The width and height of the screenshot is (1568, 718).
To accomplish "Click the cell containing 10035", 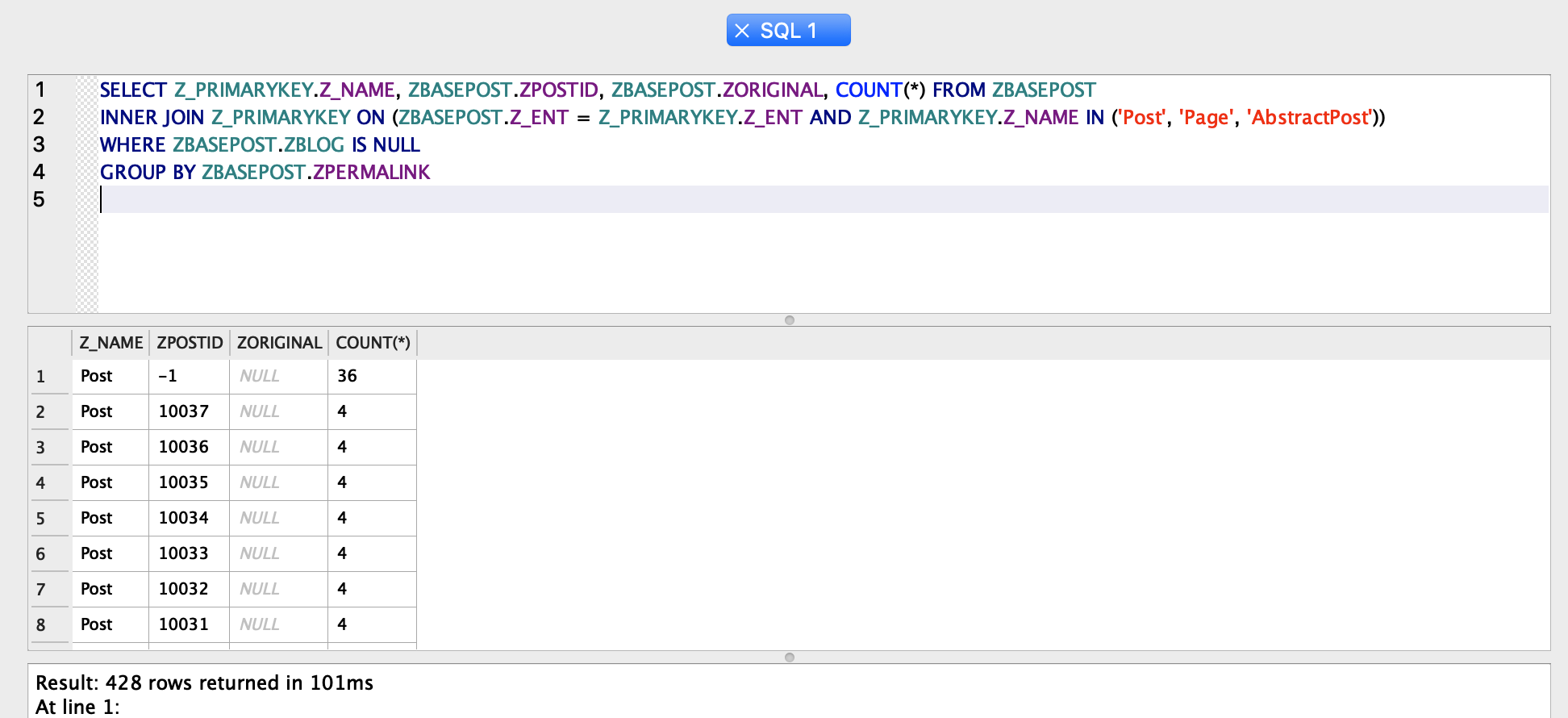I will (190, 482).
